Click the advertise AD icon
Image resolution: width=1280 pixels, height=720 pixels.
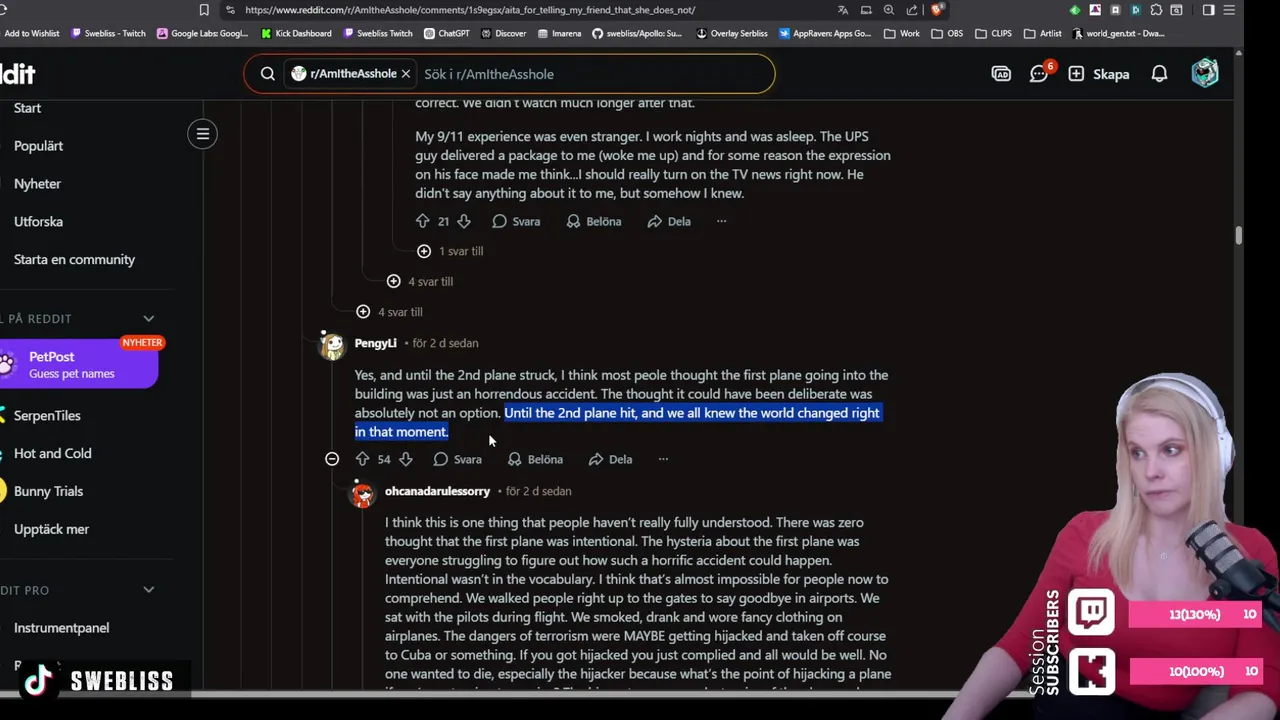pyautogui.click(x=1001, y=74)
